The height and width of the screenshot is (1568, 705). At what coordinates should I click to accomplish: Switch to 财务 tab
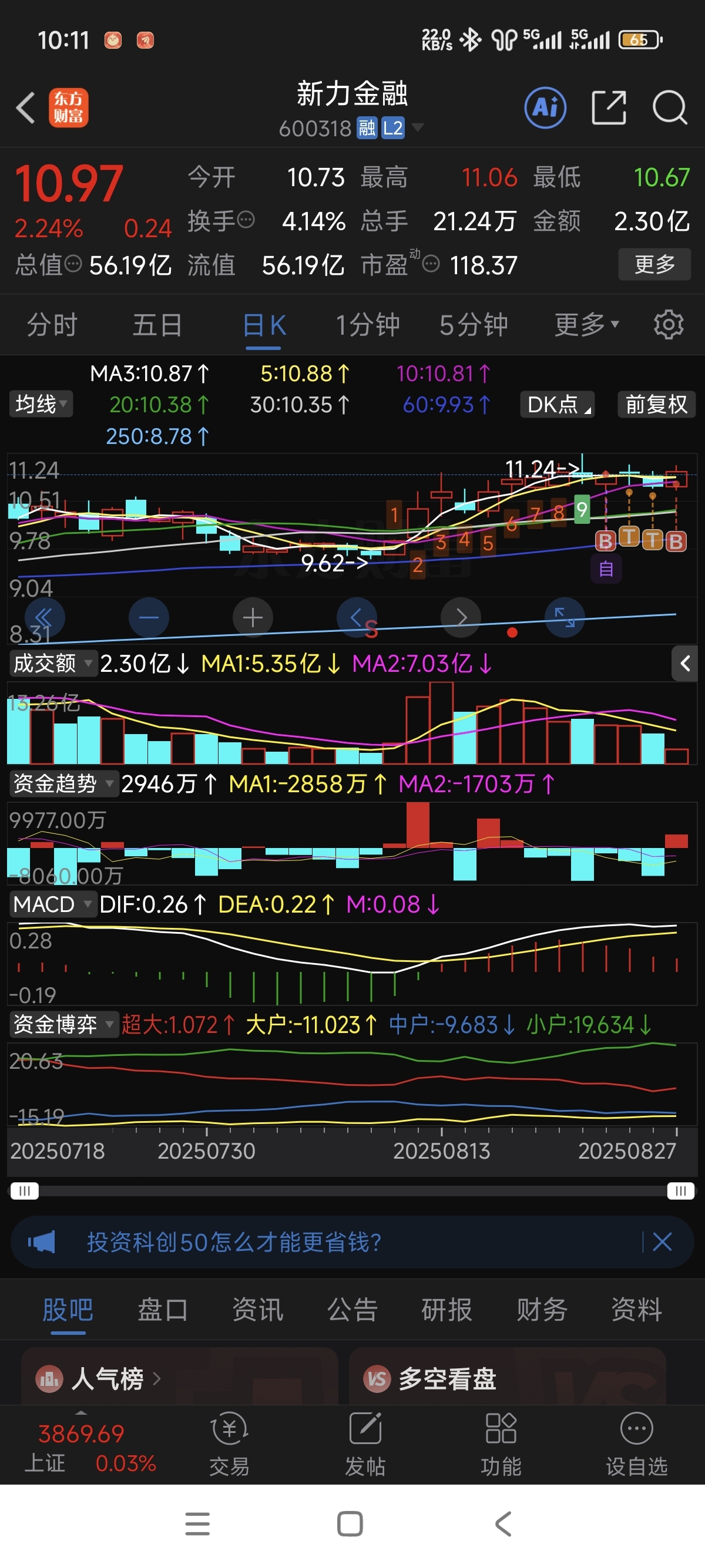pos(542,1310)
